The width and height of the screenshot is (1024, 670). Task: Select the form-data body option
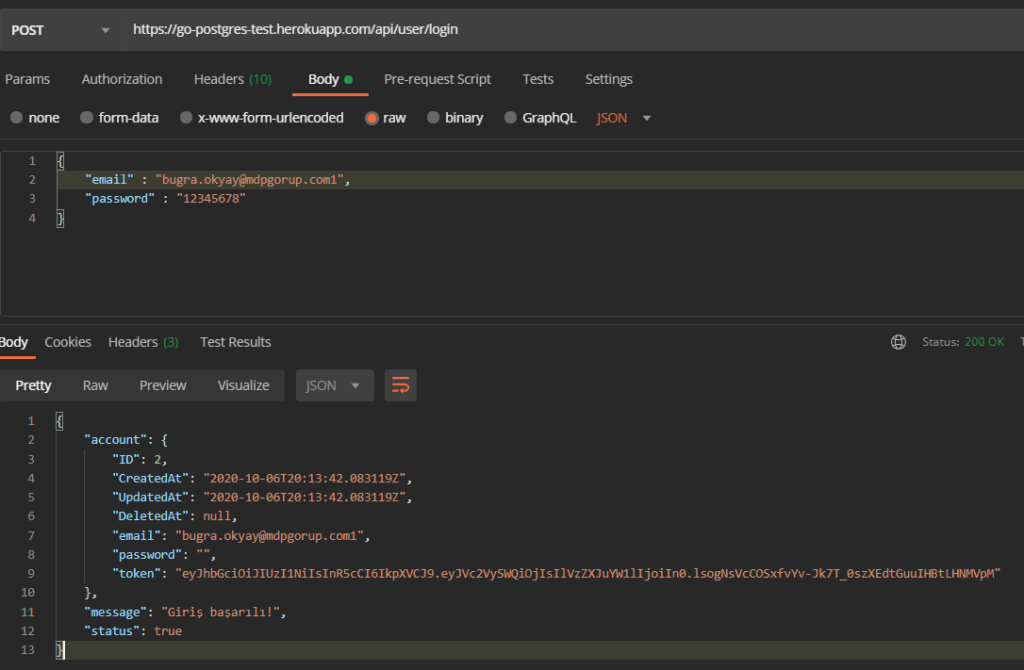[x=119, y=117]
